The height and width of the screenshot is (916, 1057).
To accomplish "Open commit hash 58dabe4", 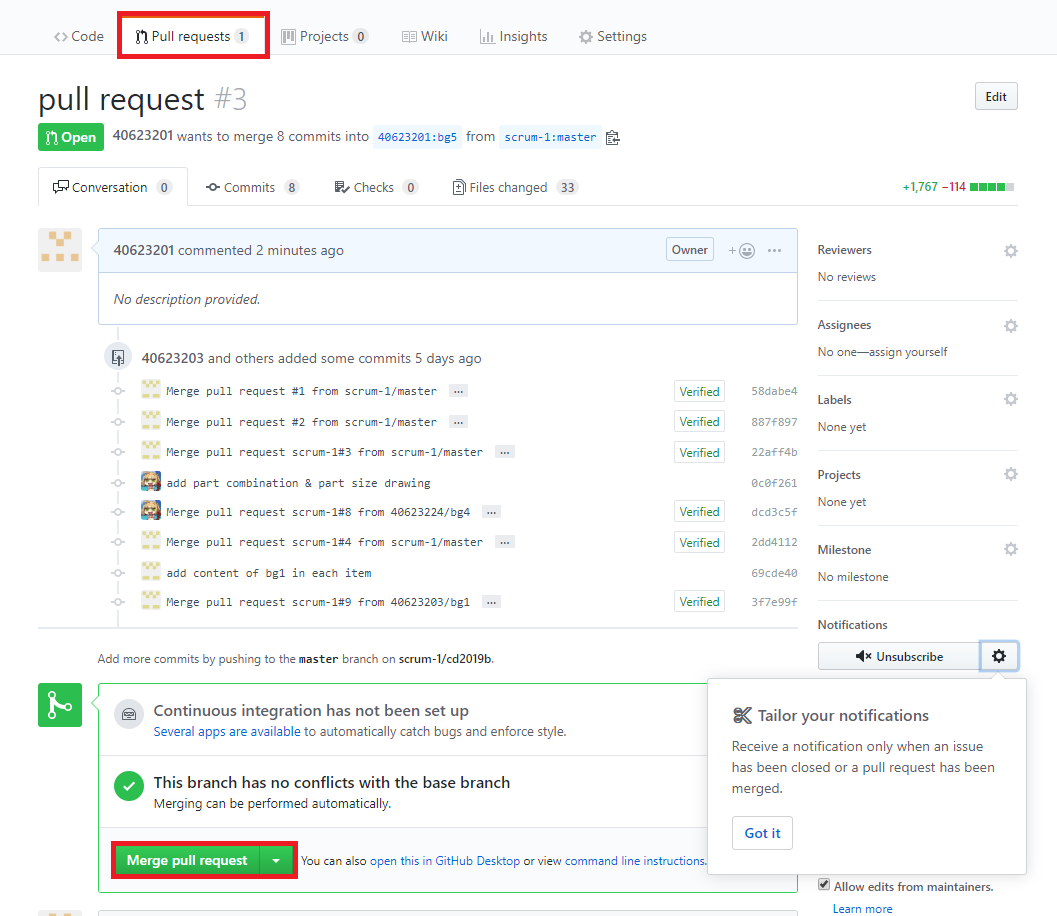I will (774, 391).
